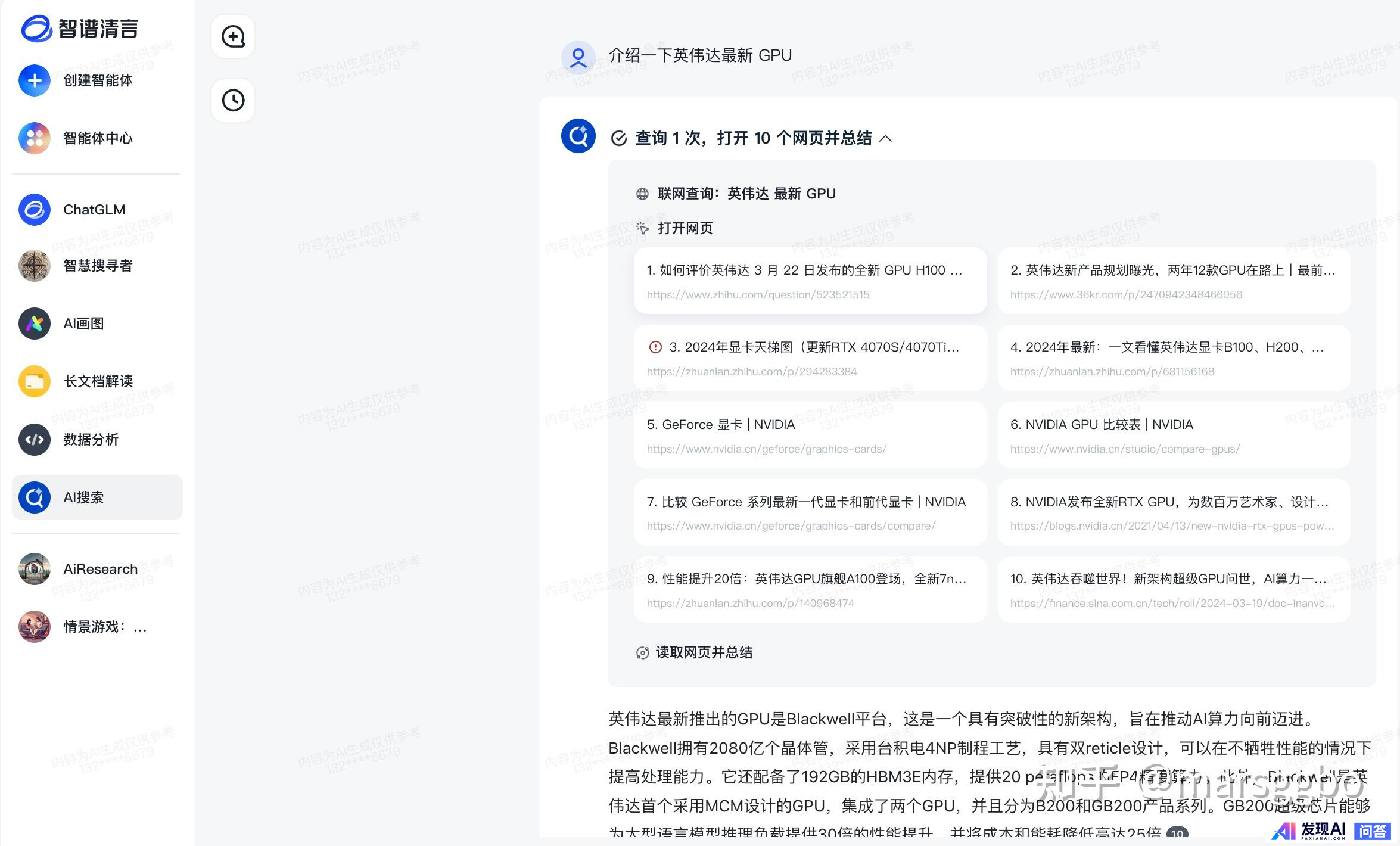Click the 智谱清言 logo

(x=79, y=28)
